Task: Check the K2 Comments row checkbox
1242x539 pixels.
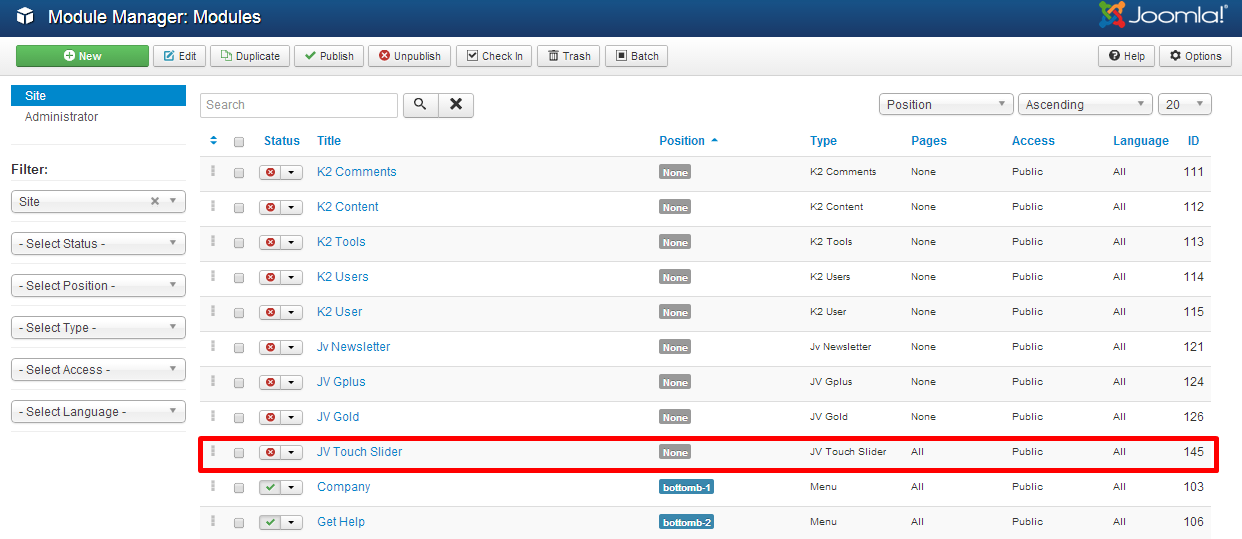Action: pos(239,173)
